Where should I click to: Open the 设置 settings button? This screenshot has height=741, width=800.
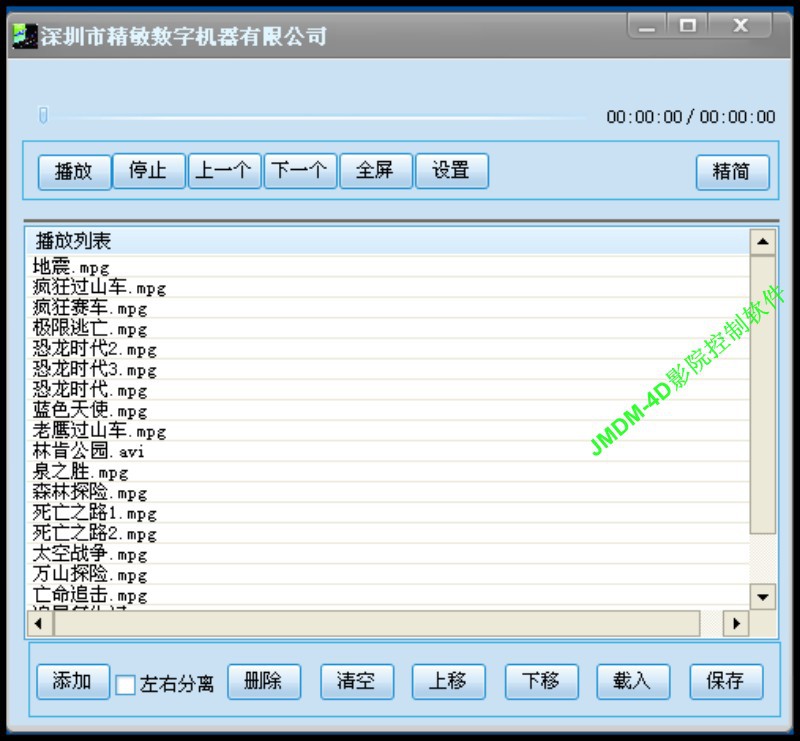click(x=451, y=171)
